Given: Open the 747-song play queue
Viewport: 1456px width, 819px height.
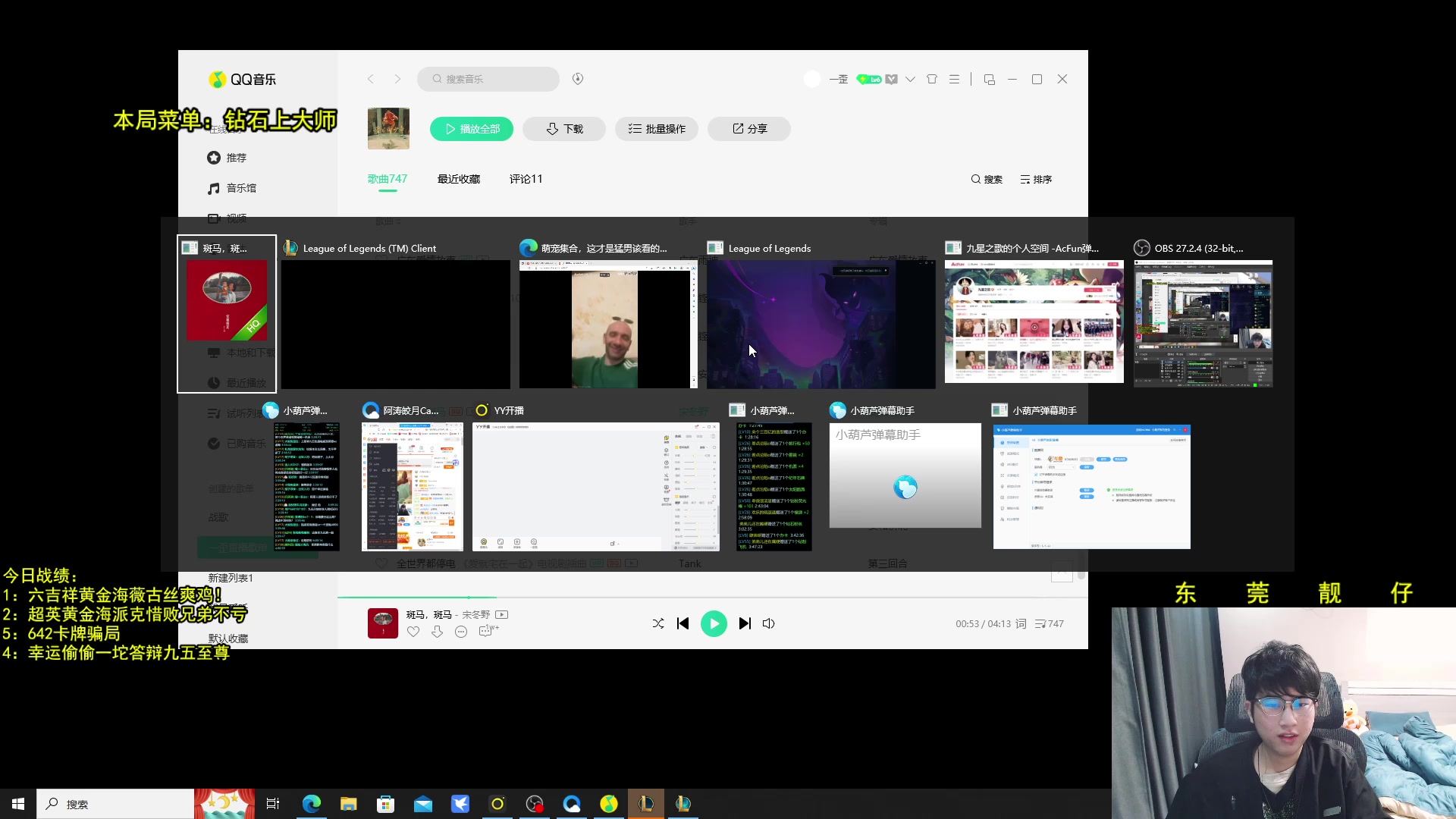Looking at the screenshot, I should coord(1050,623).
